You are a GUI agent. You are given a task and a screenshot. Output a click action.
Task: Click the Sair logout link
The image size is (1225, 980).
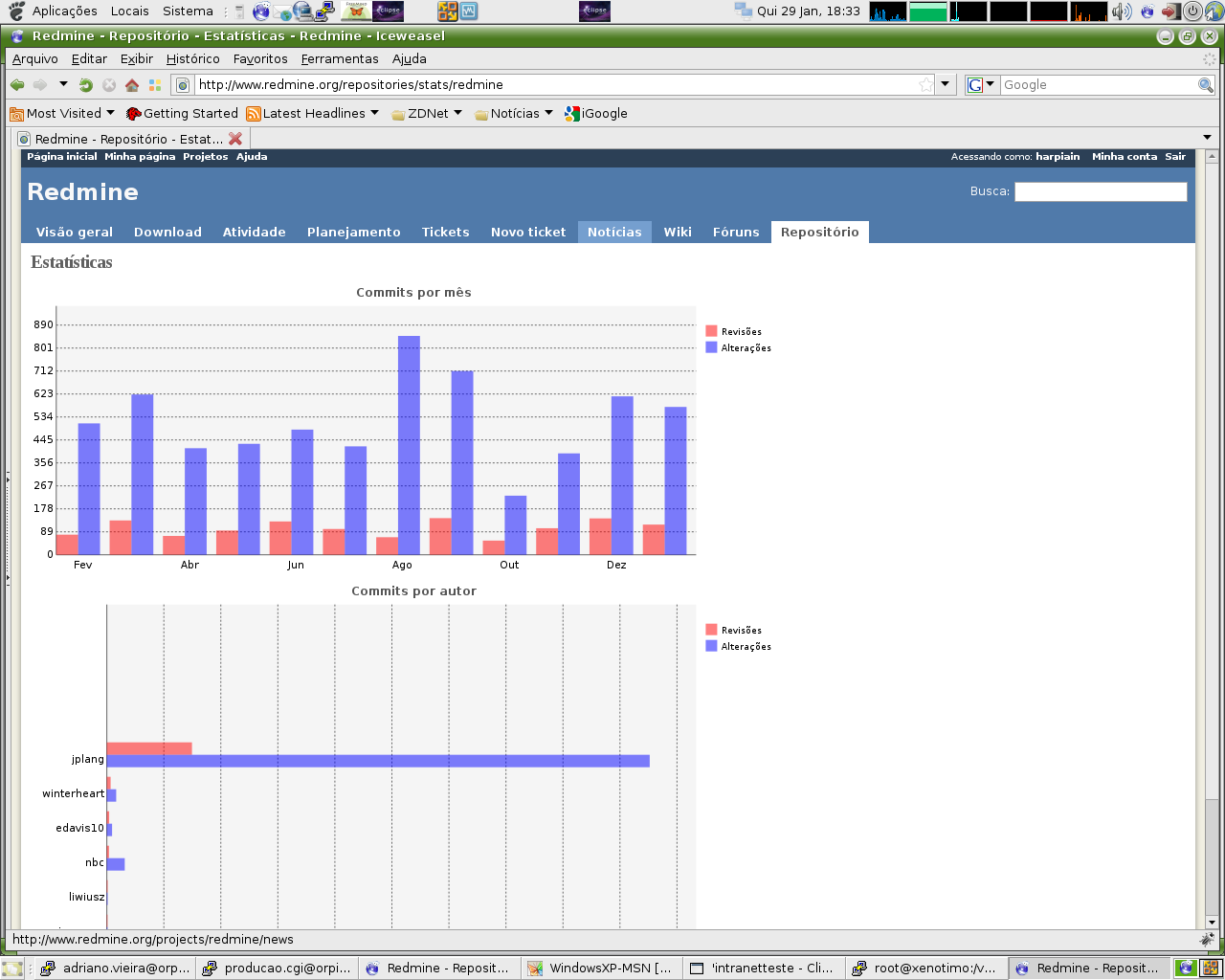[x=1175, y=157]
